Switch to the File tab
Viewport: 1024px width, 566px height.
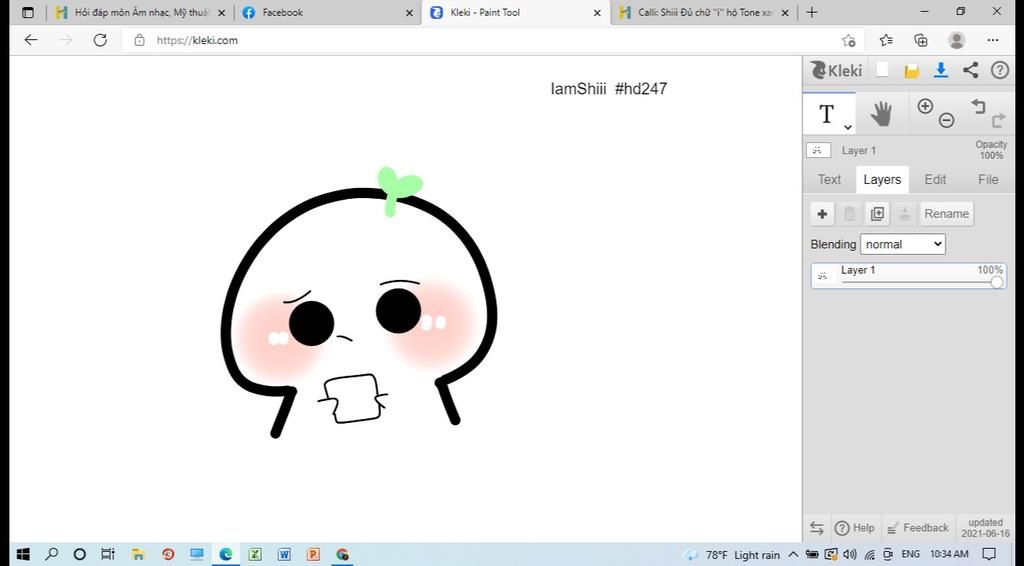[x=987, y=180]
